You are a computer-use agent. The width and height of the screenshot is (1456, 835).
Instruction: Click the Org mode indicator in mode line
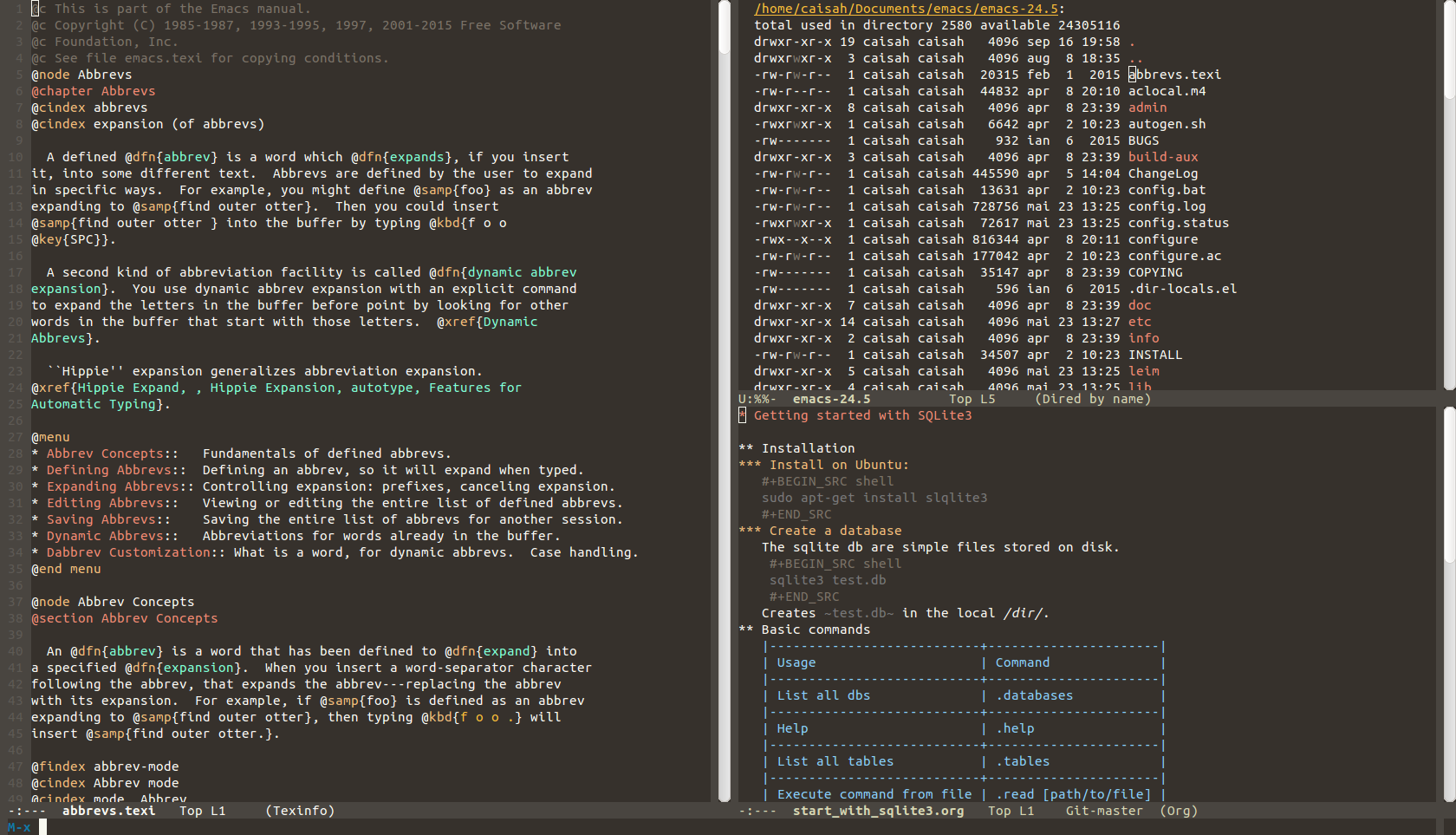point(1179,811)
